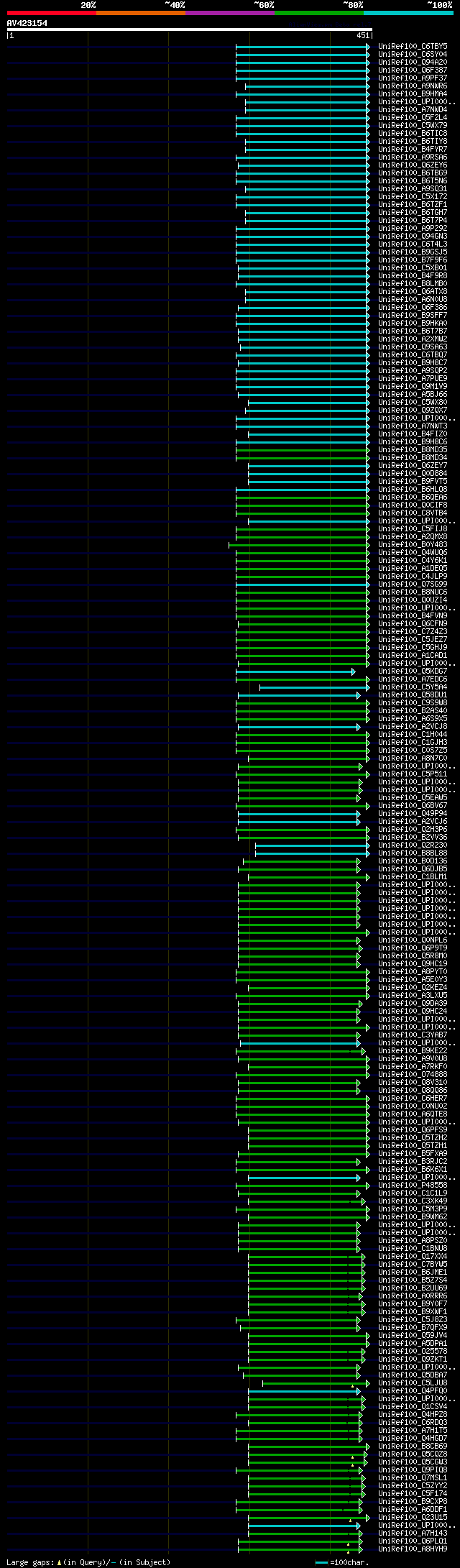Select the AV423154 query name
Image resolution: width=460 pixels, height=1568 pixels.
tap(27, 23)
